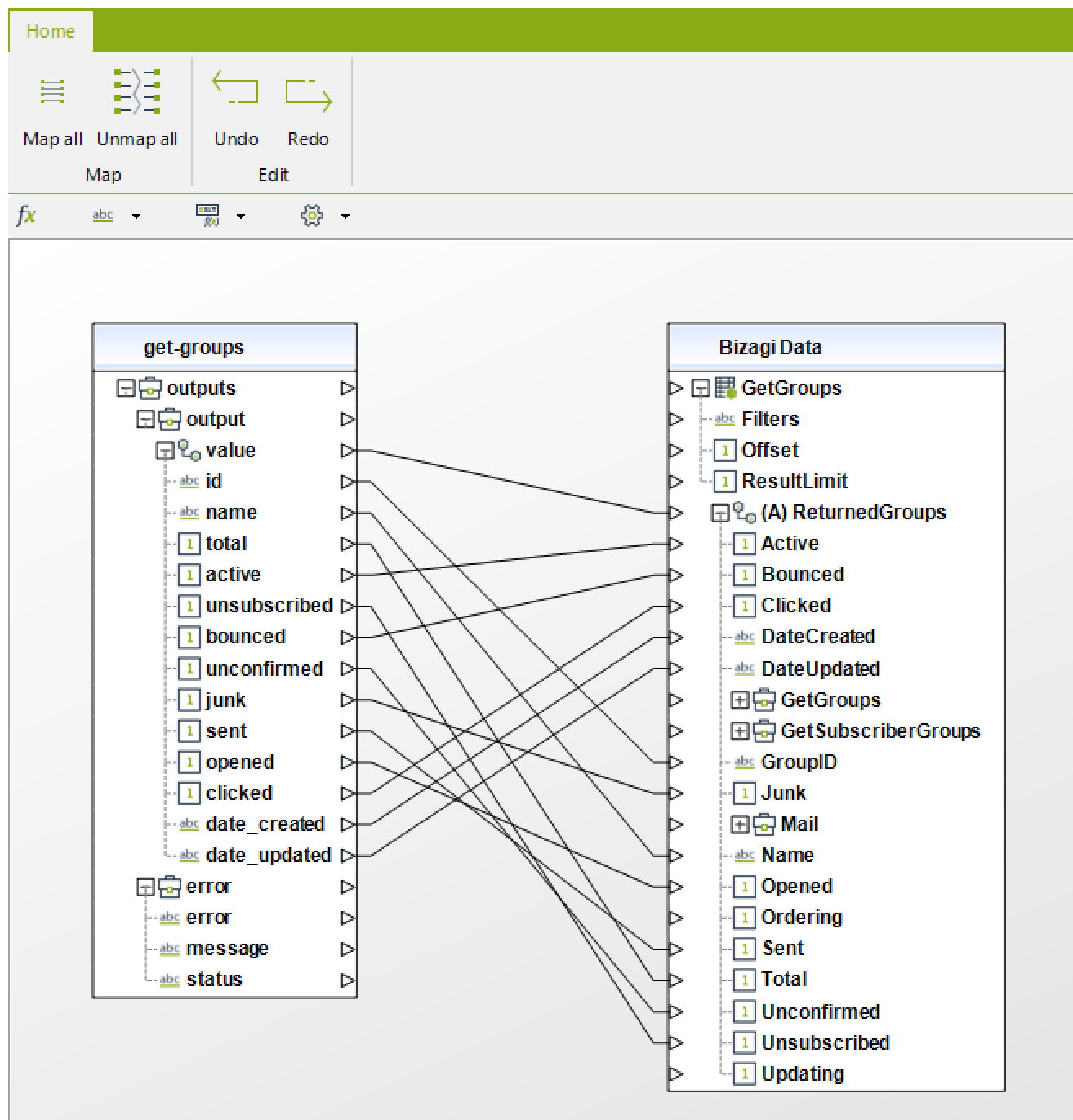Select the date_created attribute
Image resolution: width=1073 pixels, height=1120 pixels.
(265, 824)
